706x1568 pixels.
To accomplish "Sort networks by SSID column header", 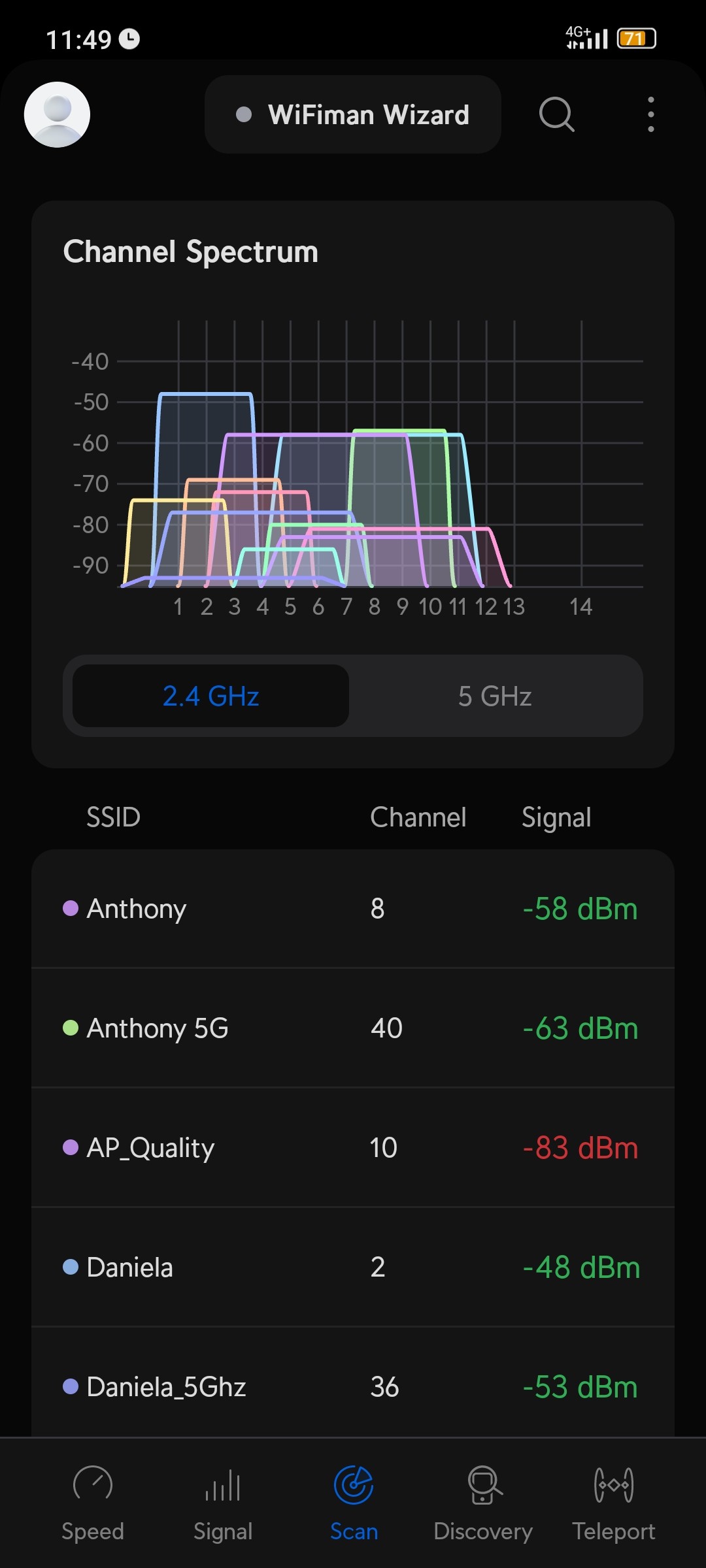I will [114, 817].
